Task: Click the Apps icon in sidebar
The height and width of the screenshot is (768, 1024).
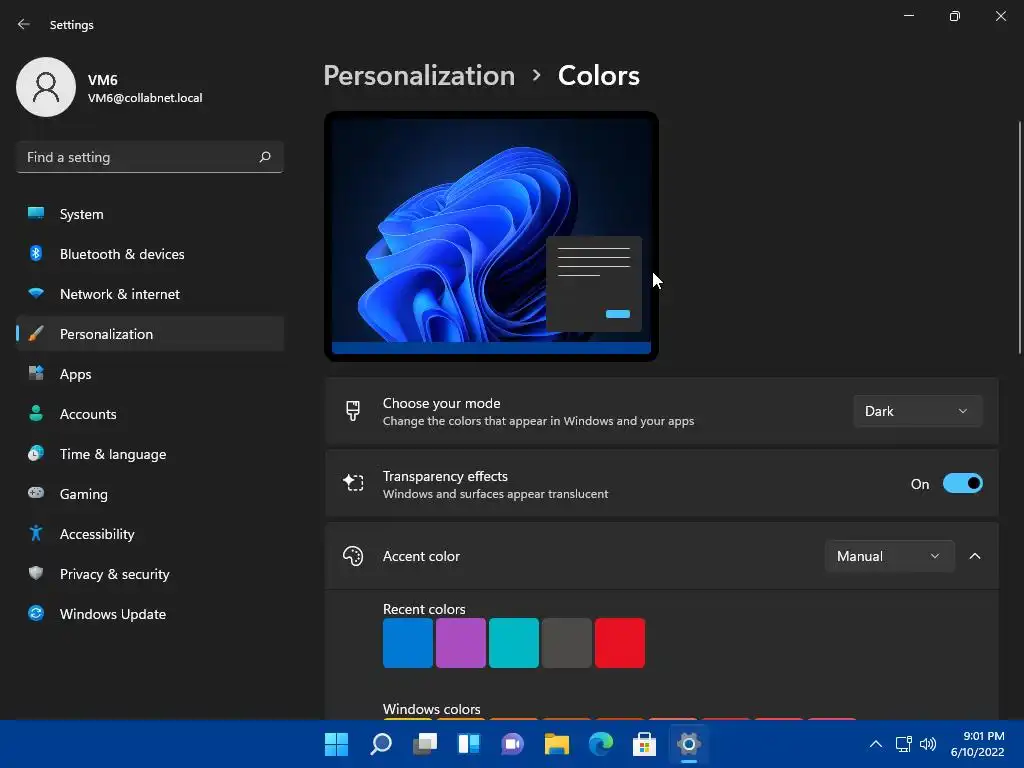Action: pyautogui.click(x=36, y=374)
